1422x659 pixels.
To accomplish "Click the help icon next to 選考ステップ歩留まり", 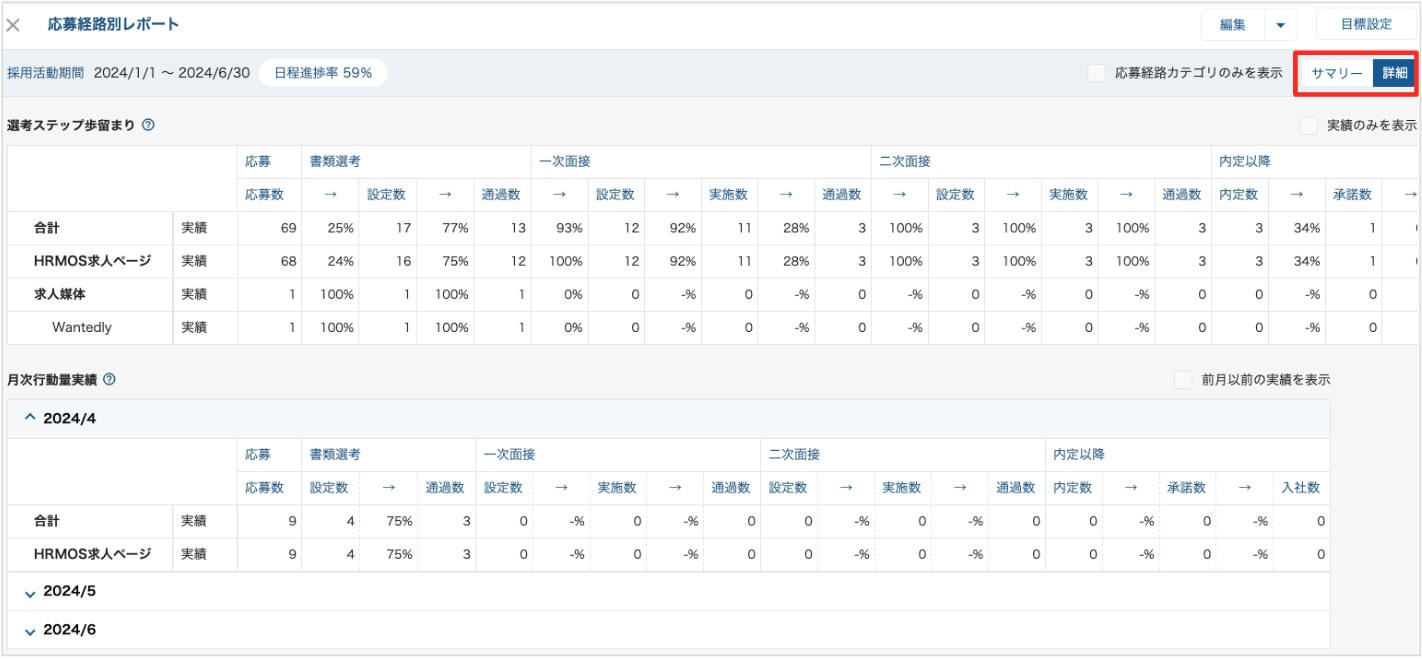I will point(148,125).
